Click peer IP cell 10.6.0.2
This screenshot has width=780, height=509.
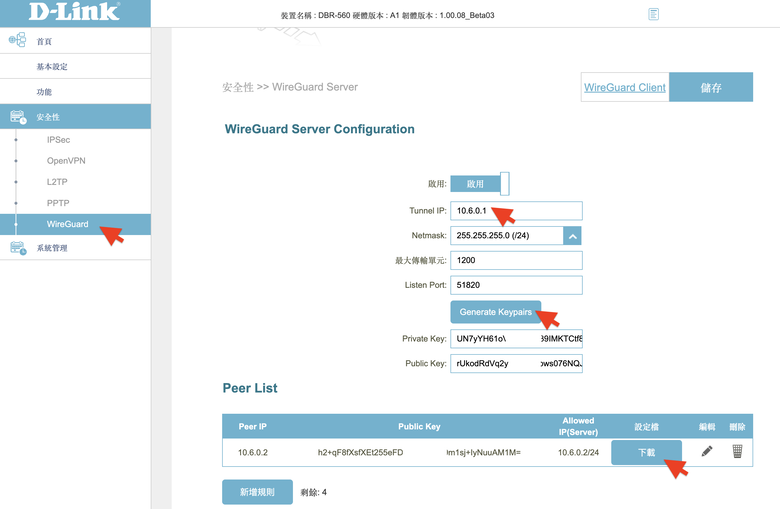253,452
